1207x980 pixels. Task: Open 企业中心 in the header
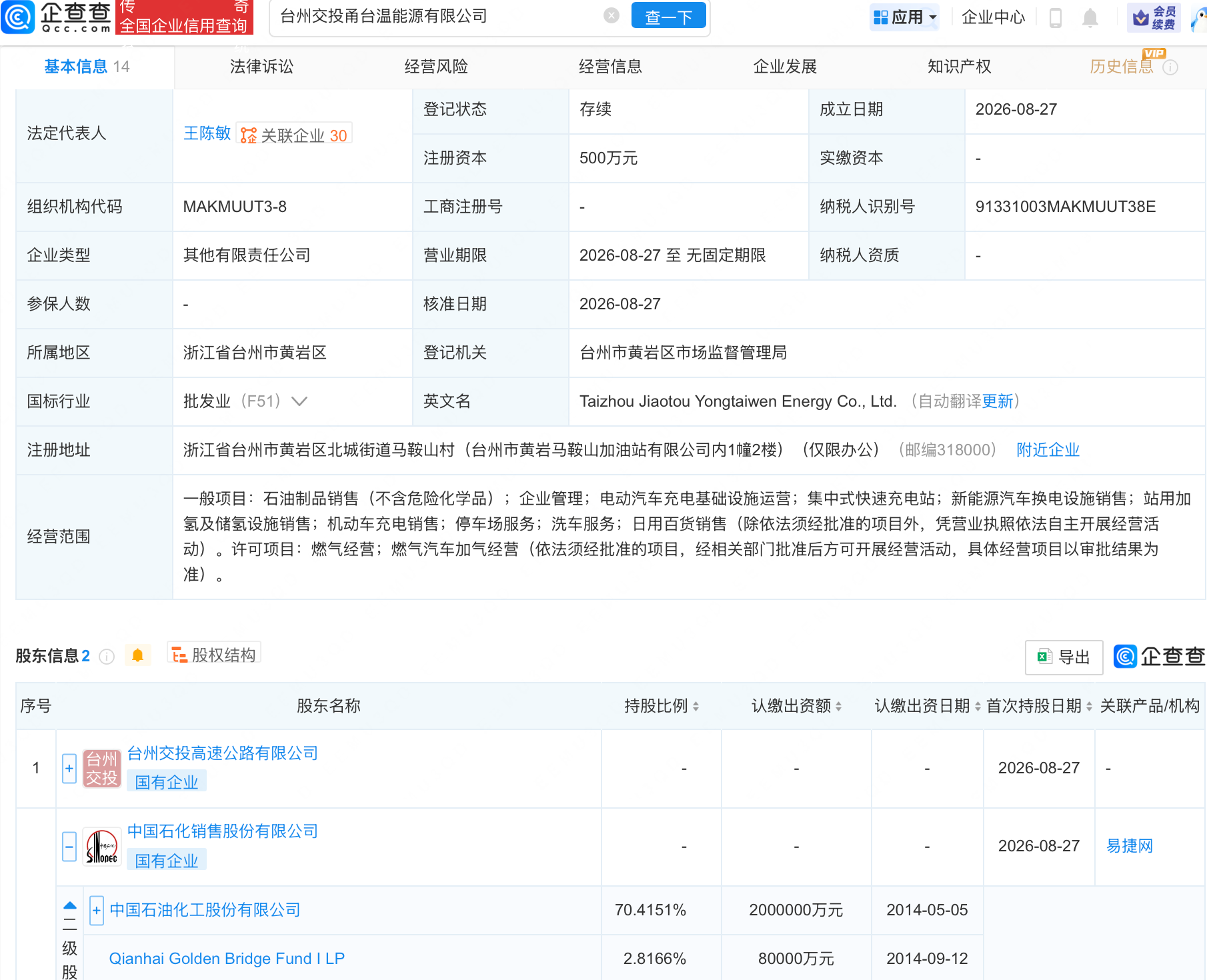click(993, 17)
